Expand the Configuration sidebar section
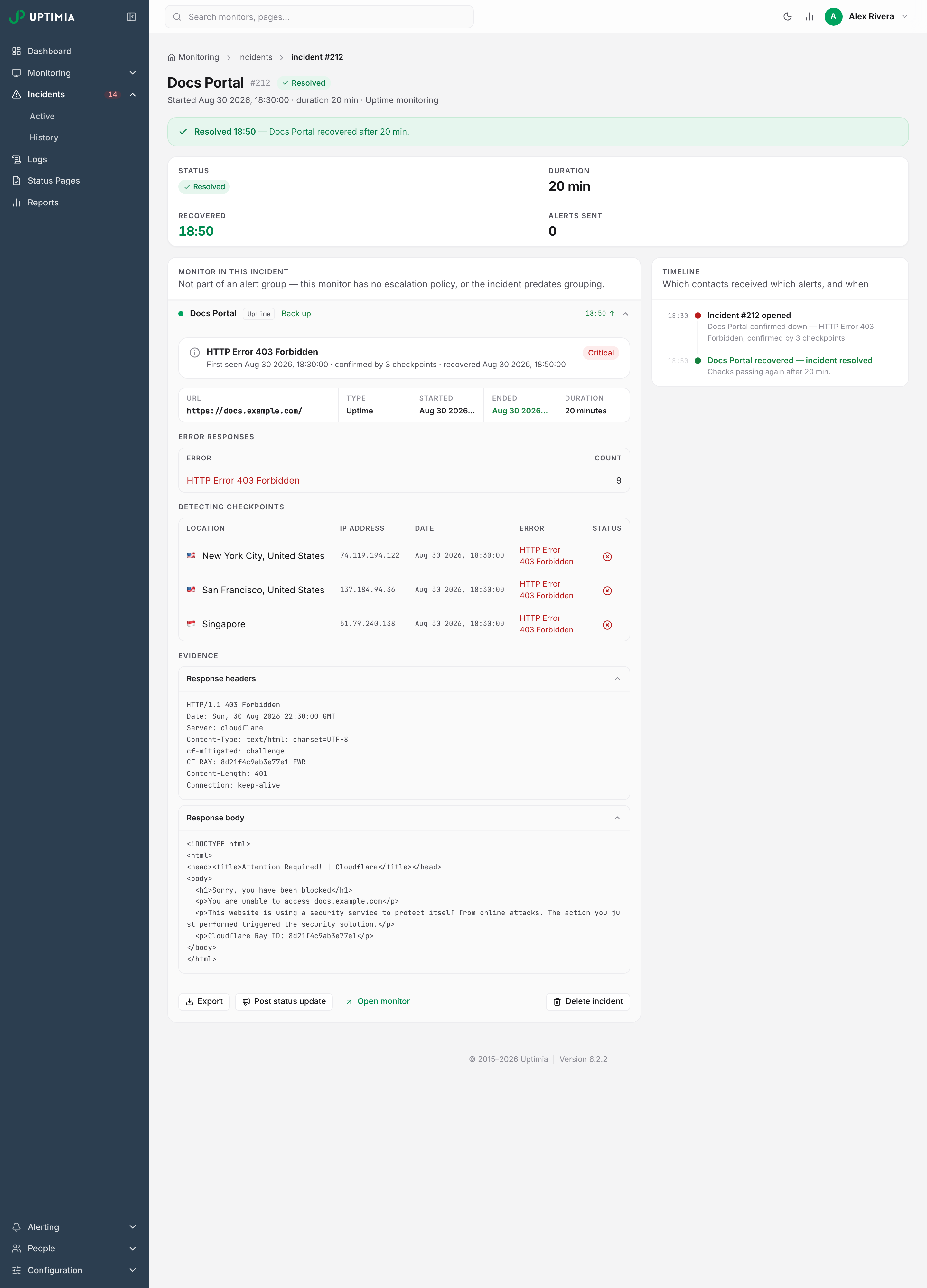The image size is (927, 1288). coord(74,1270)
